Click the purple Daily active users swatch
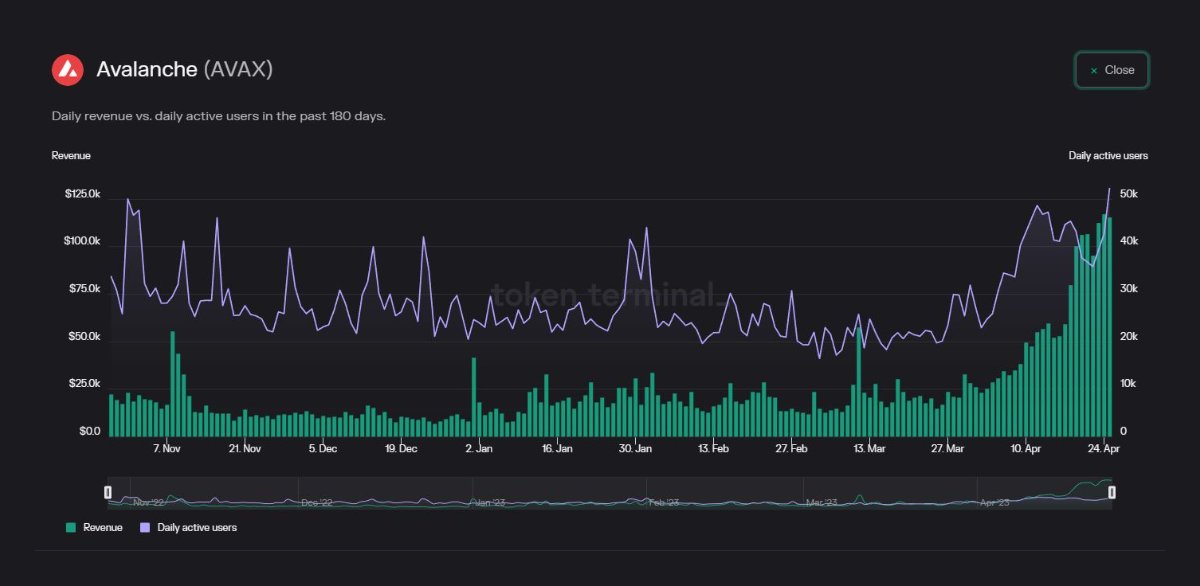 (145, 527)
